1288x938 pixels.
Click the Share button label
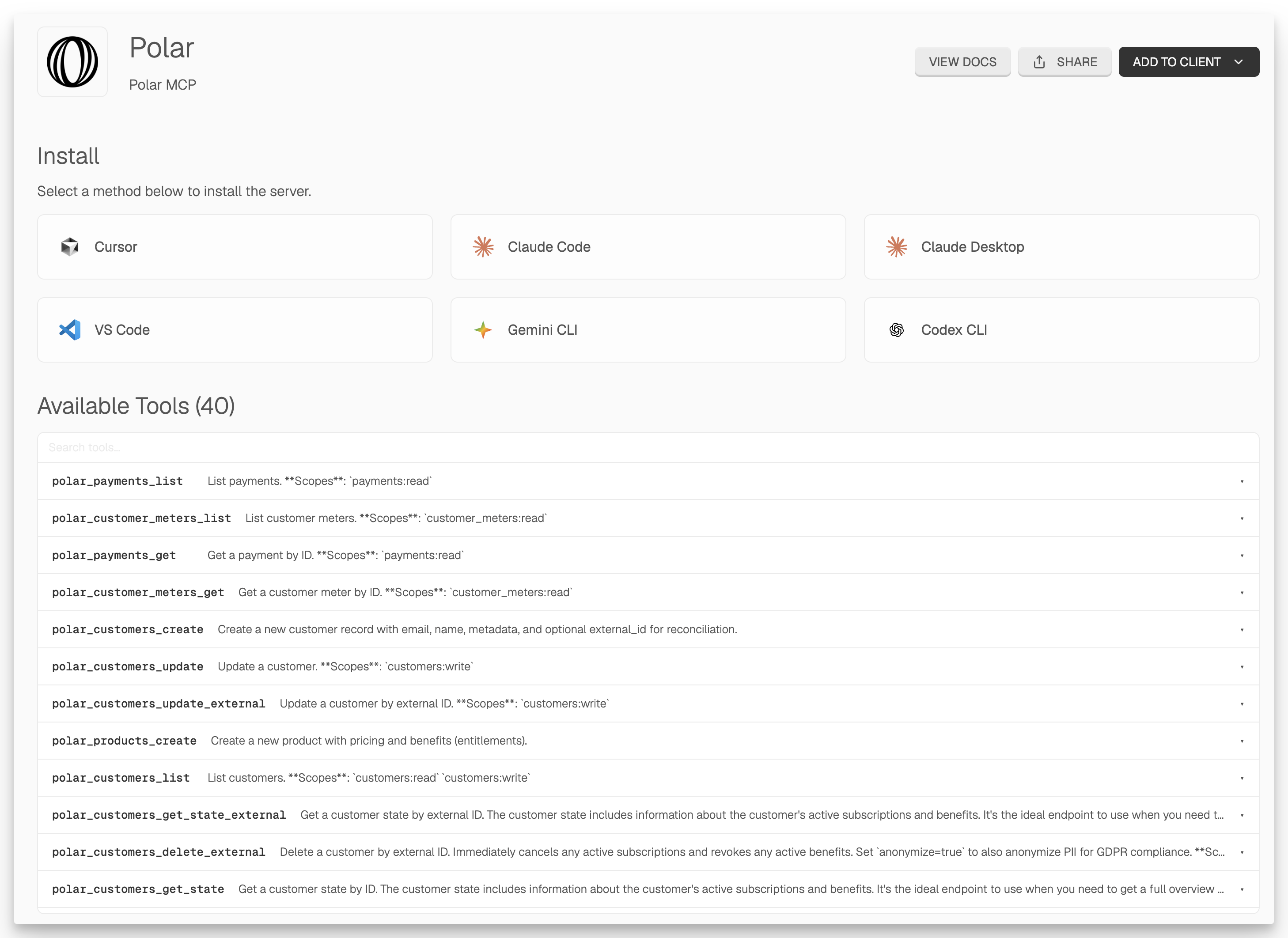click(1077, 62)
